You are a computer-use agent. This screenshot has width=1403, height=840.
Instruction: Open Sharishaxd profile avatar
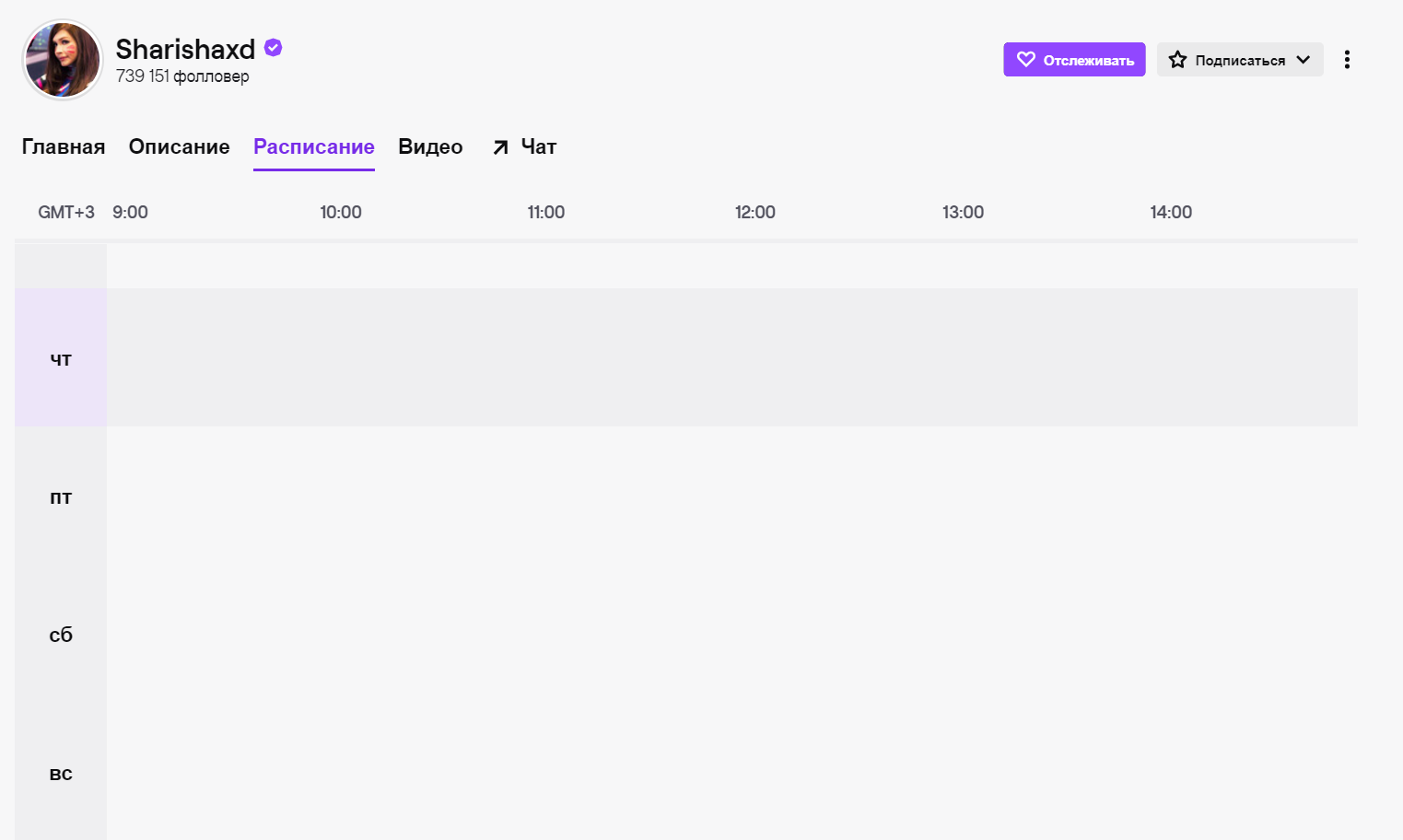(x=63, y=60)
